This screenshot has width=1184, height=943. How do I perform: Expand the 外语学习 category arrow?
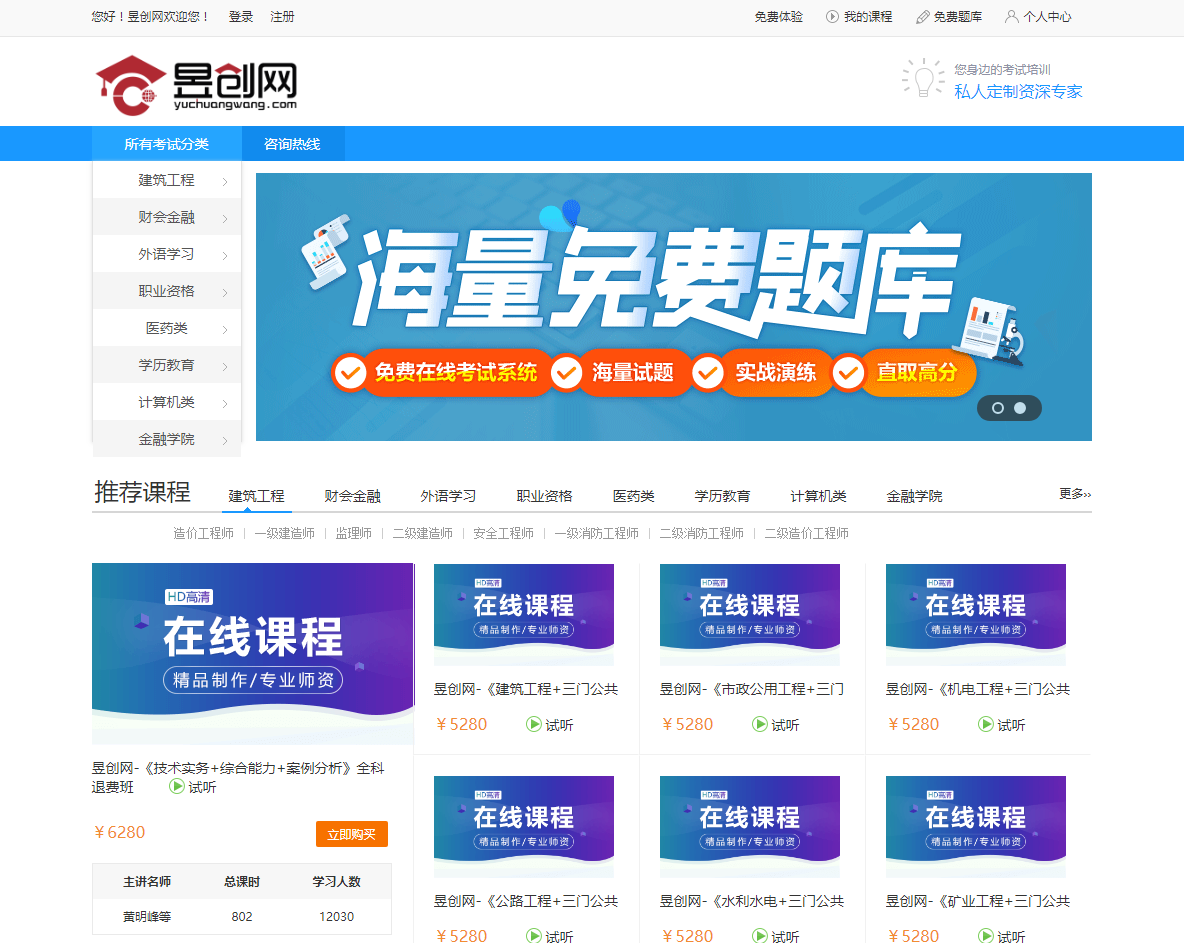(x=225, y=255)
